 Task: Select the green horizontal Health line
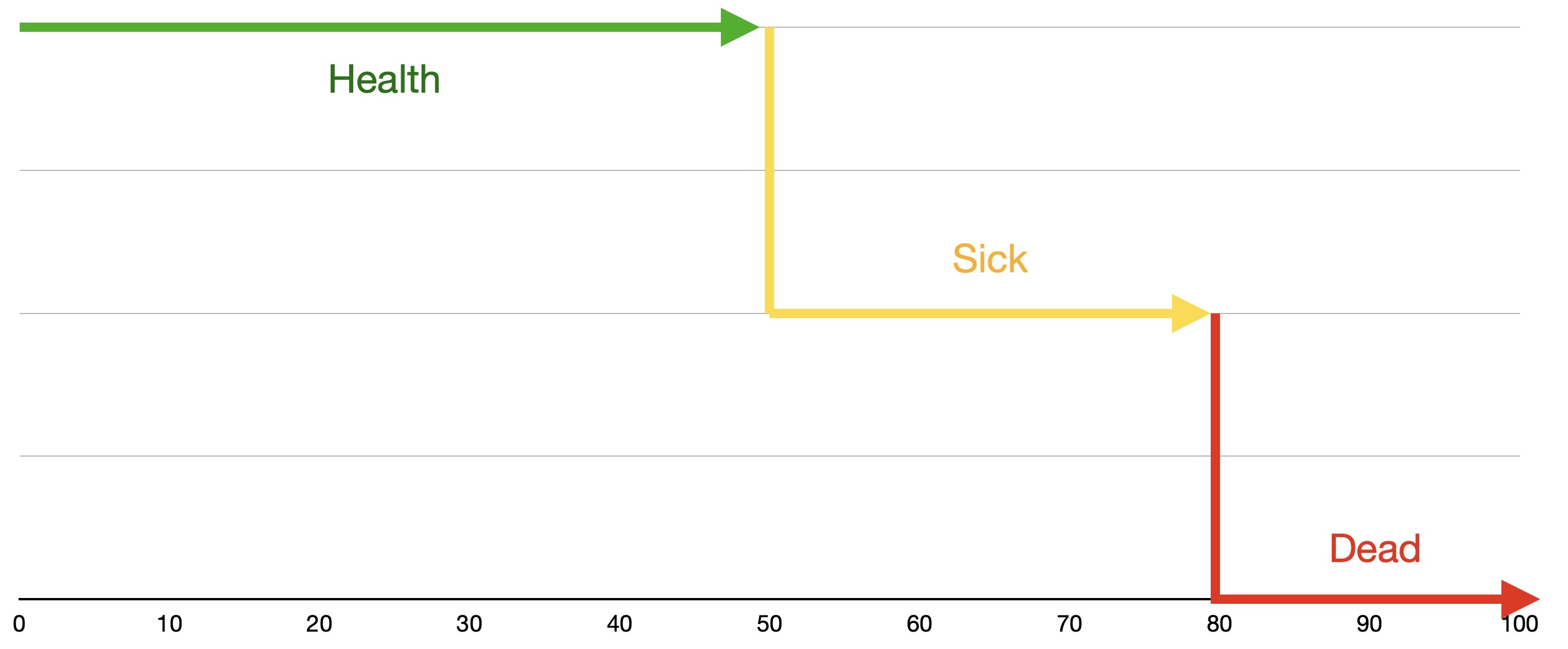pos(370,27)
